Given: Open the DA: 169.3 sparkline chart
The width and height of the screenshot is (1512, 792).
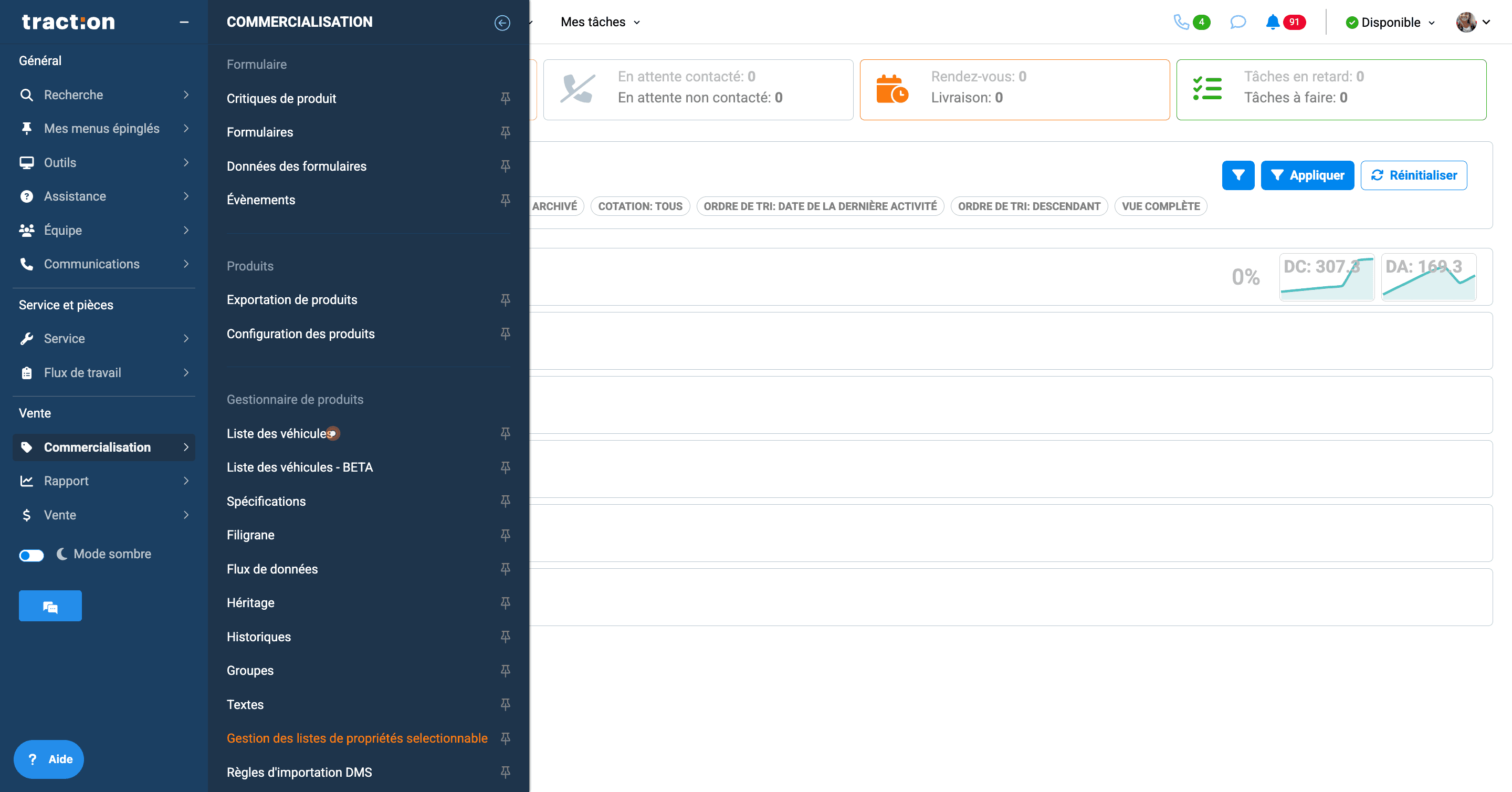Looking at the screenshot, I should [1428, 277].
